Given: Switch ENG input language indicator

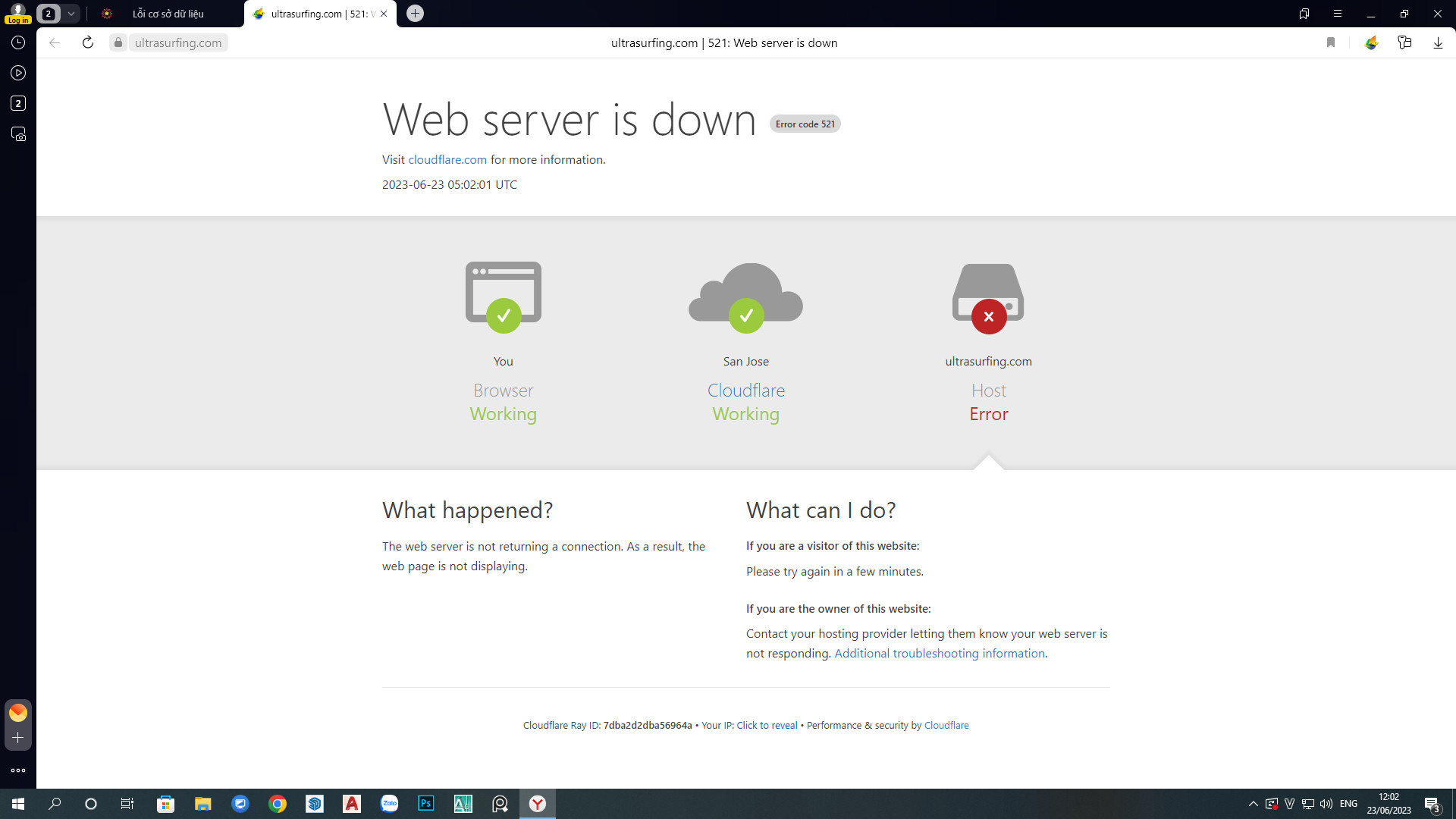Looking at the screenshot, I should click(x=1348, y=804).
